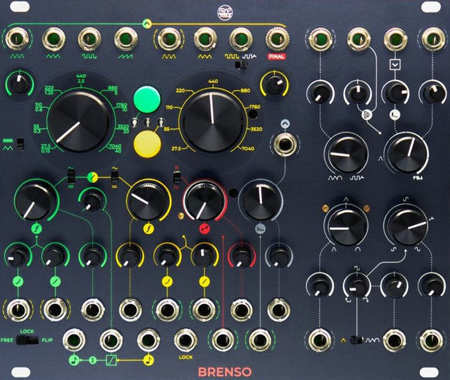Toggle the FREE LOCK FLIP switch

point(27,340)
